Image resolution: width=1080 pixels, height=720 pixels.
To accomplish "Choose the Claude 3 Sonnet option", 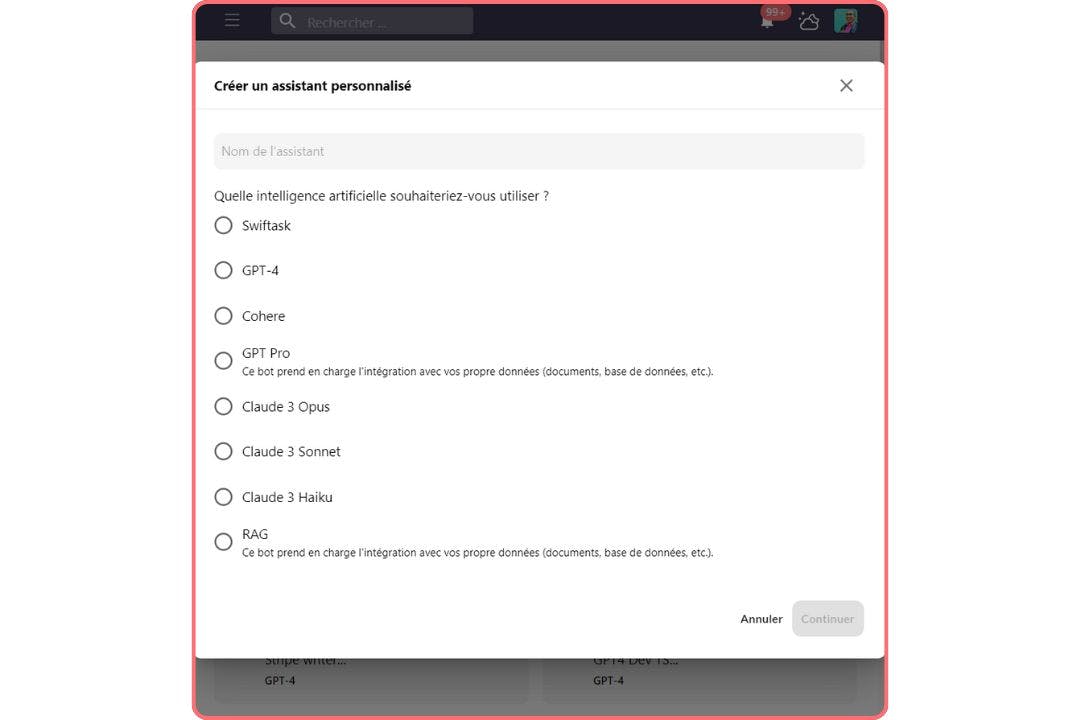I will point(224,452).
